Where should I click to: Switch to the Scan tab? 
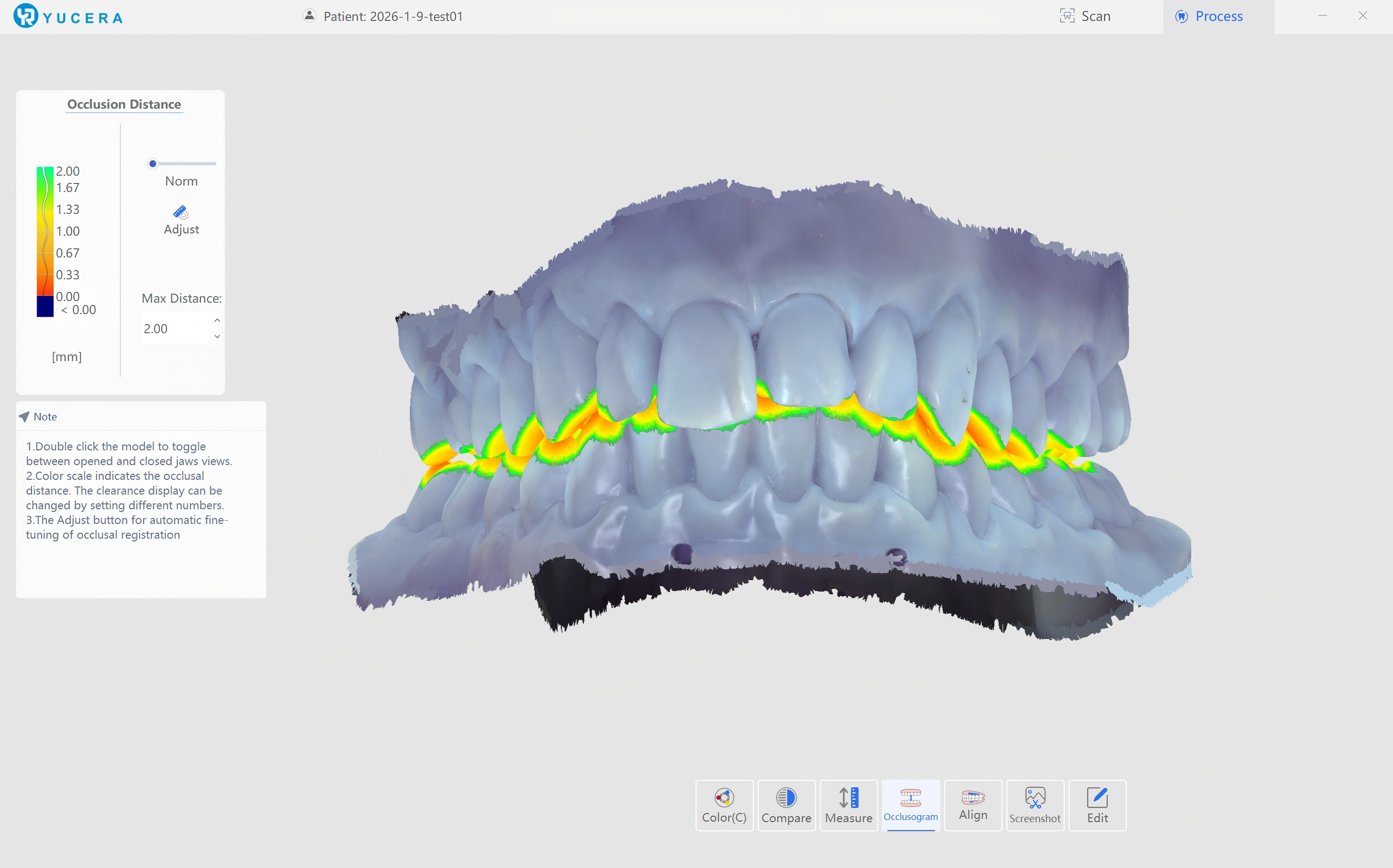[x=1086, y=16]
